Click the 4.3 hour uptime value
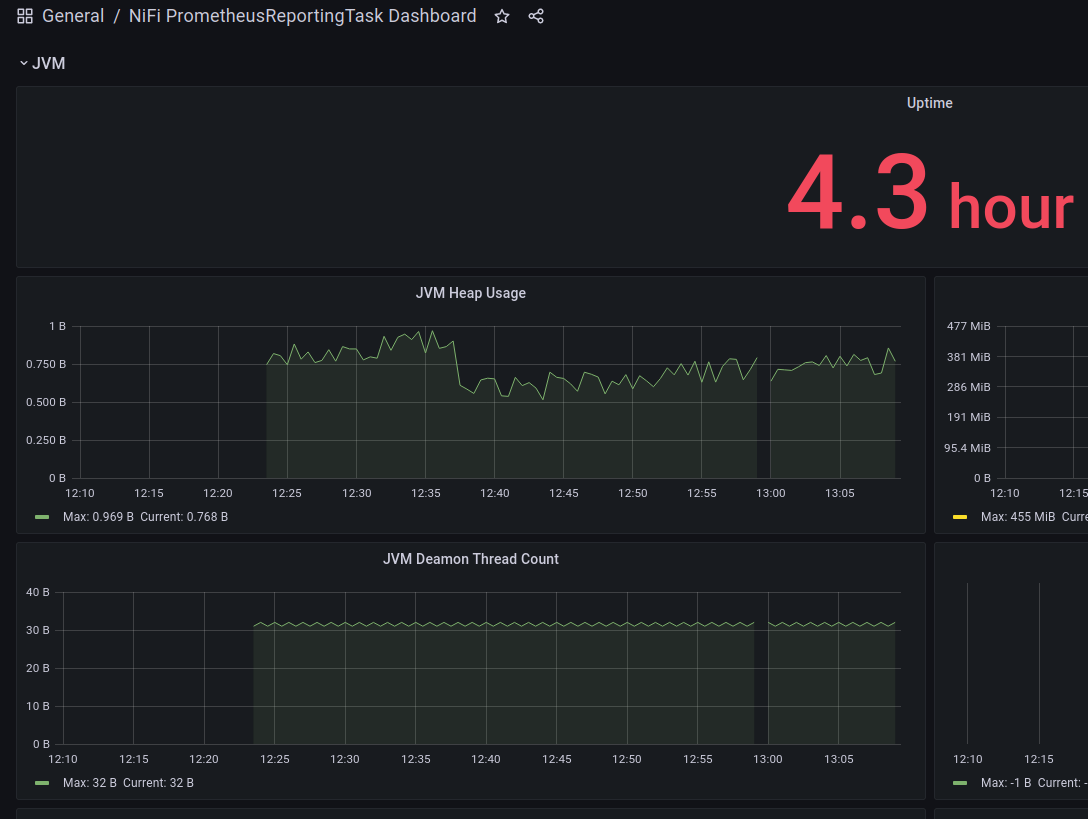Screen dimensions: 1088x819 point(930,194)
